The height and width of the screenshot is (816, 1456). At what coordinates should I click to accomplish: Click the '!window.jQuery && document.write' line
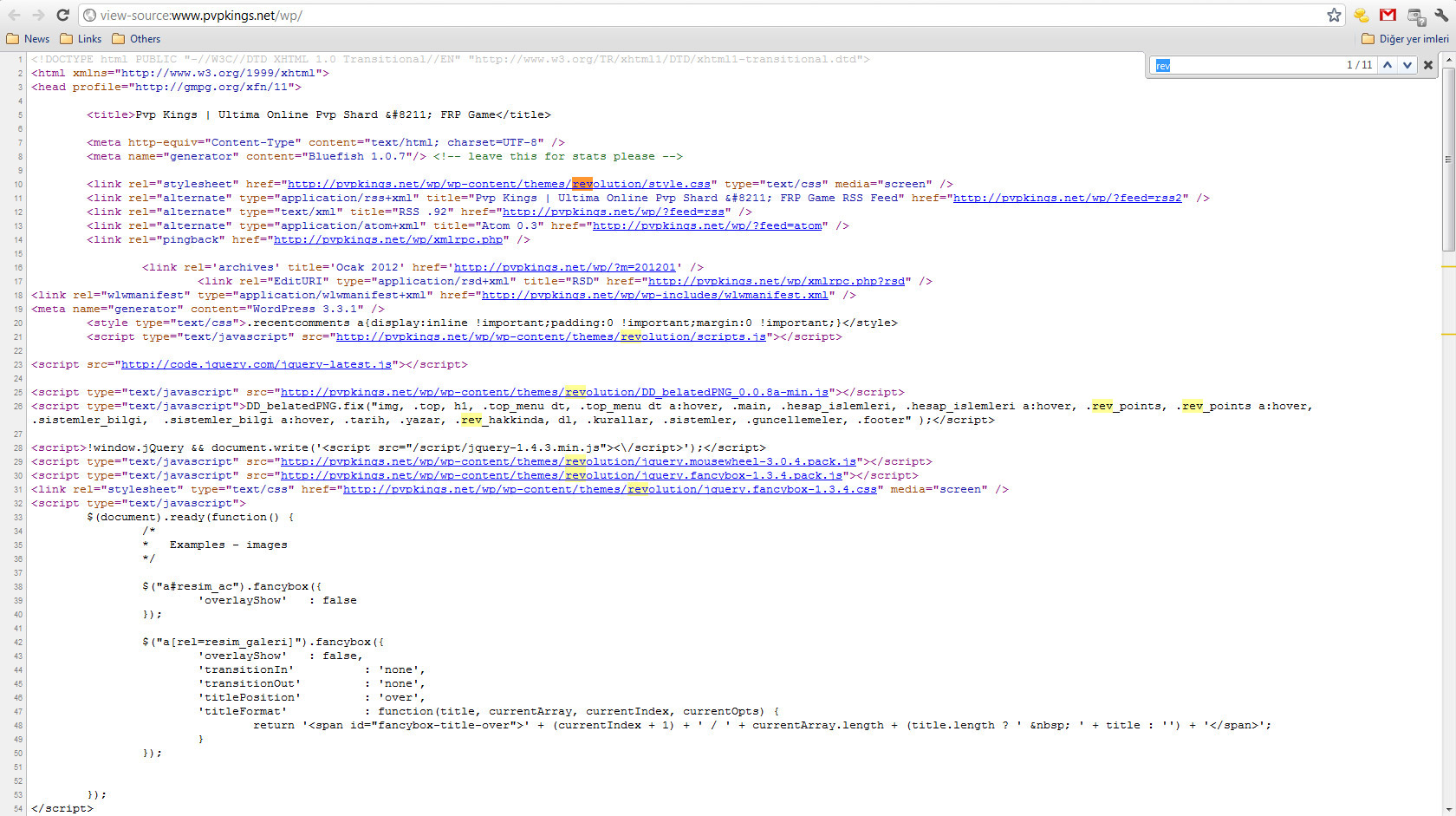[399, 447]
